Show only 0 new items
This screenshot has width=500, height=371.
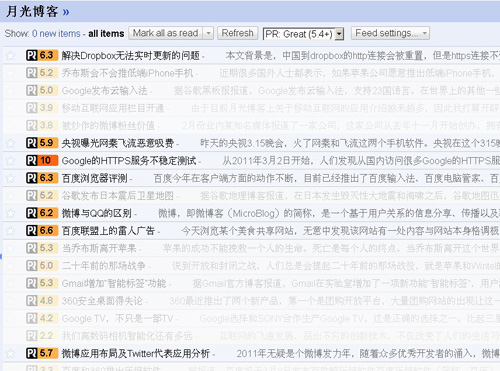click(x=56, y=34)
